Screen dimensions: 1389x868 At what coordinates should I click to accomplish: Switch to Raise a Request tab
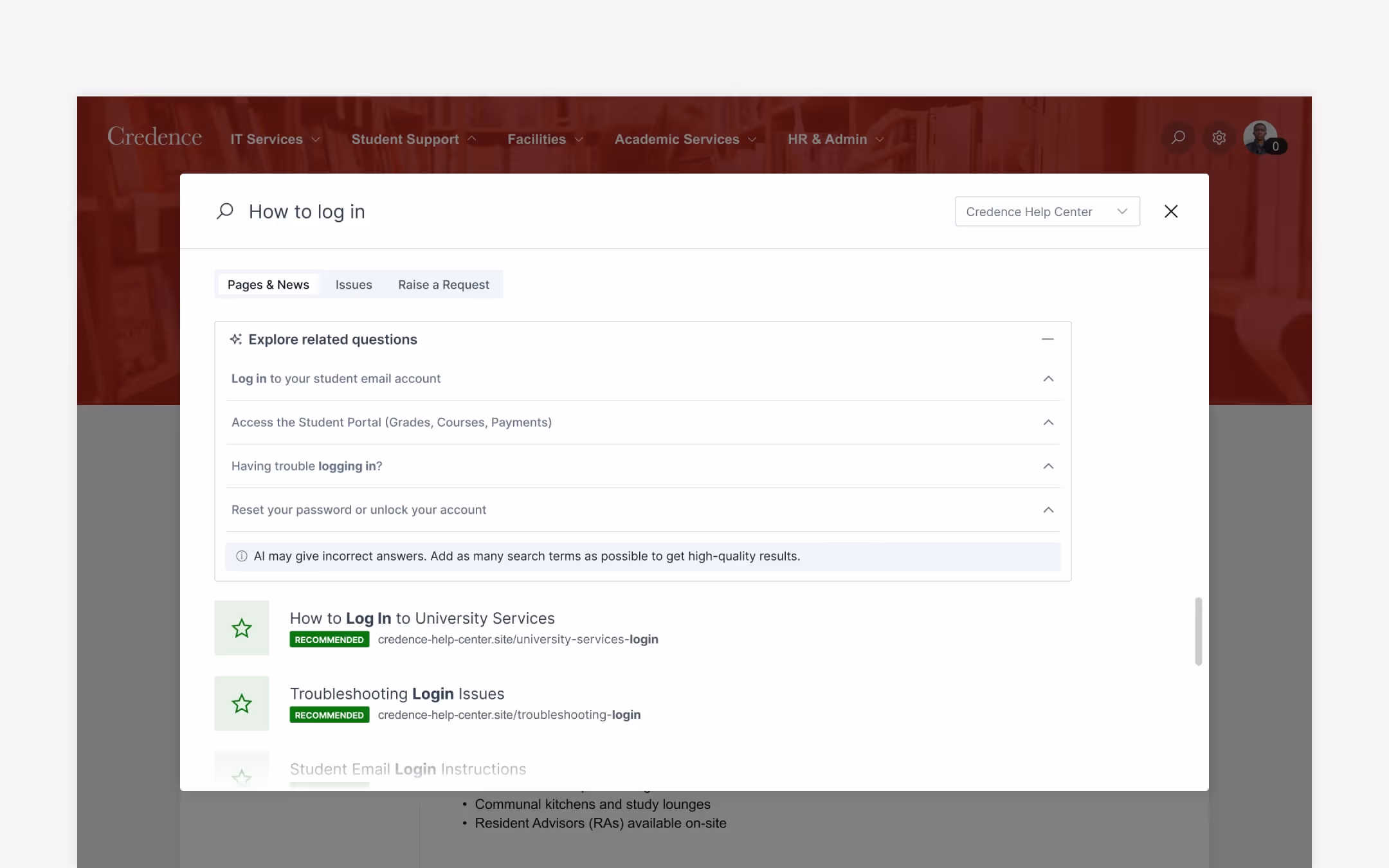coord(443,285)
